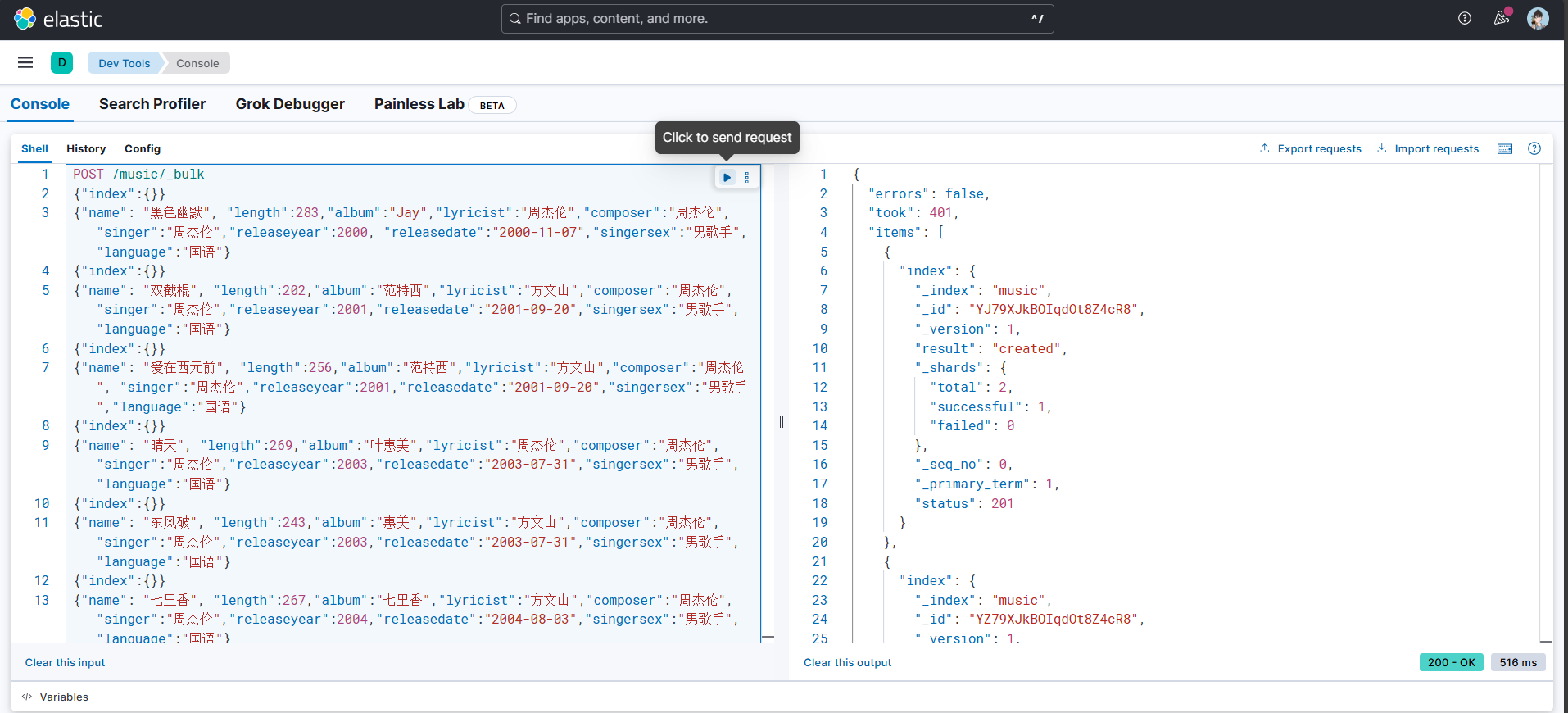1568x713 pixels.
Task: Click "_seq_no": 0 output line
Action: [x=964, y=465]
